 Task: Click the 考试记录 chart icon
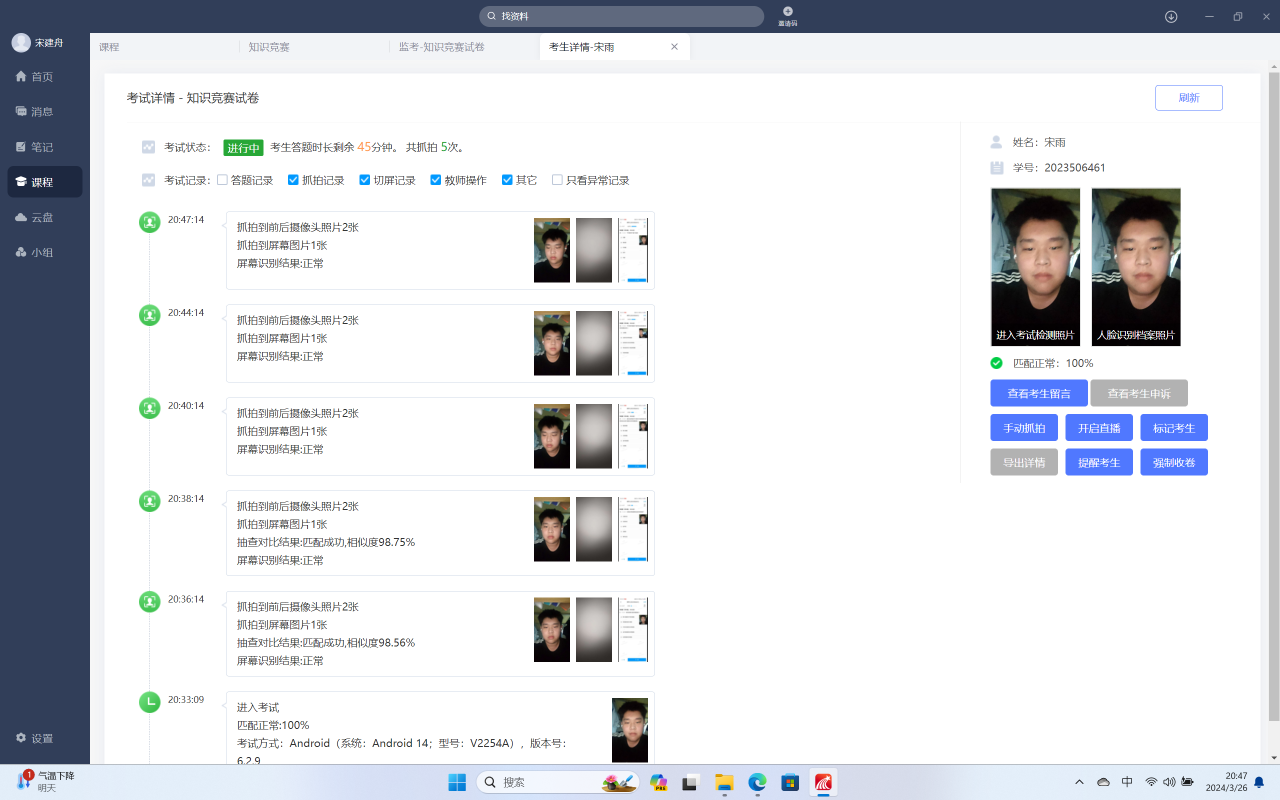tap(148, 180)
